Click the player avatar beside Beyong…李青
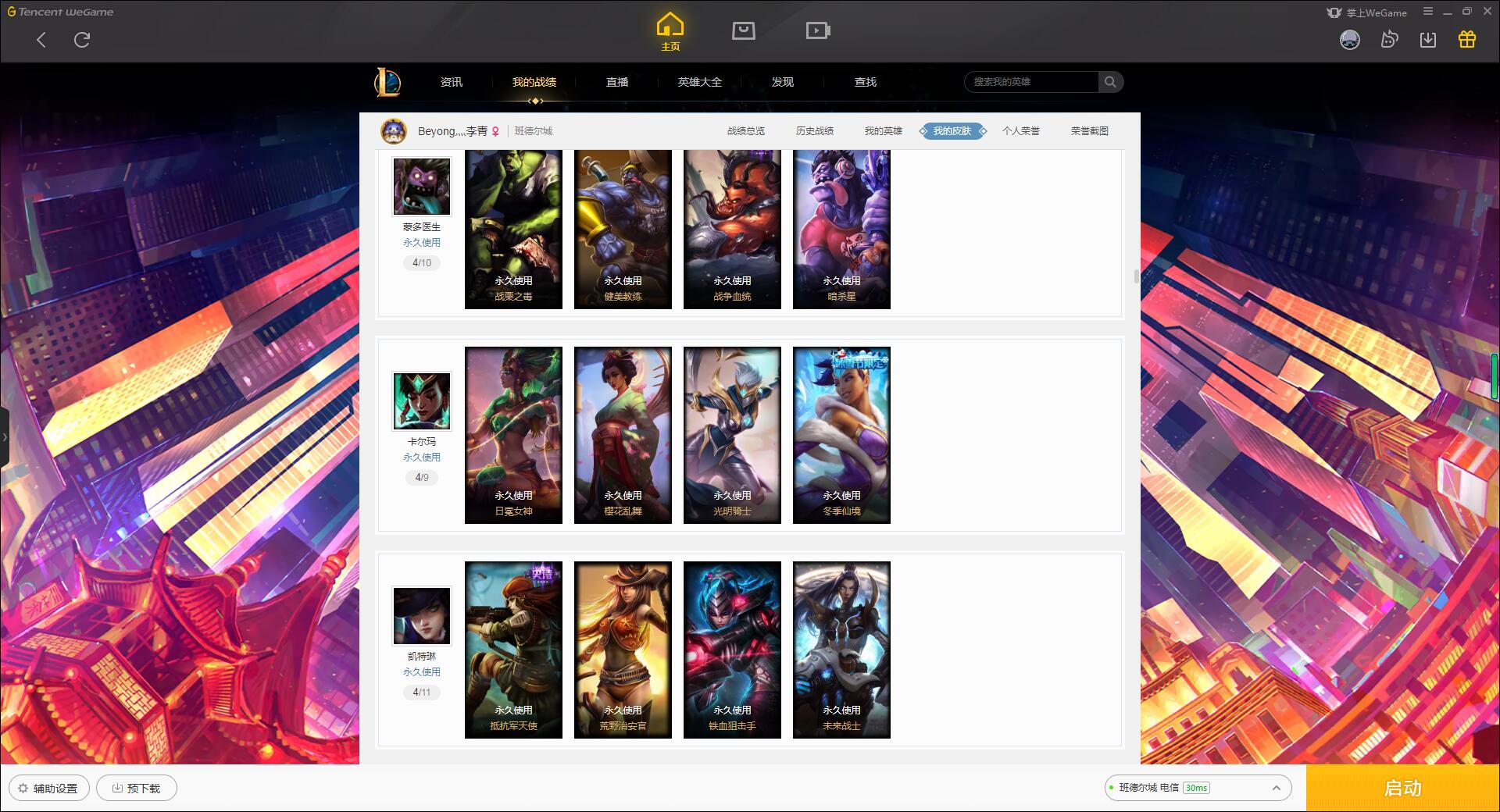Image resolution: width=1500 pixels, height=812 pixels. click(394, 130)
